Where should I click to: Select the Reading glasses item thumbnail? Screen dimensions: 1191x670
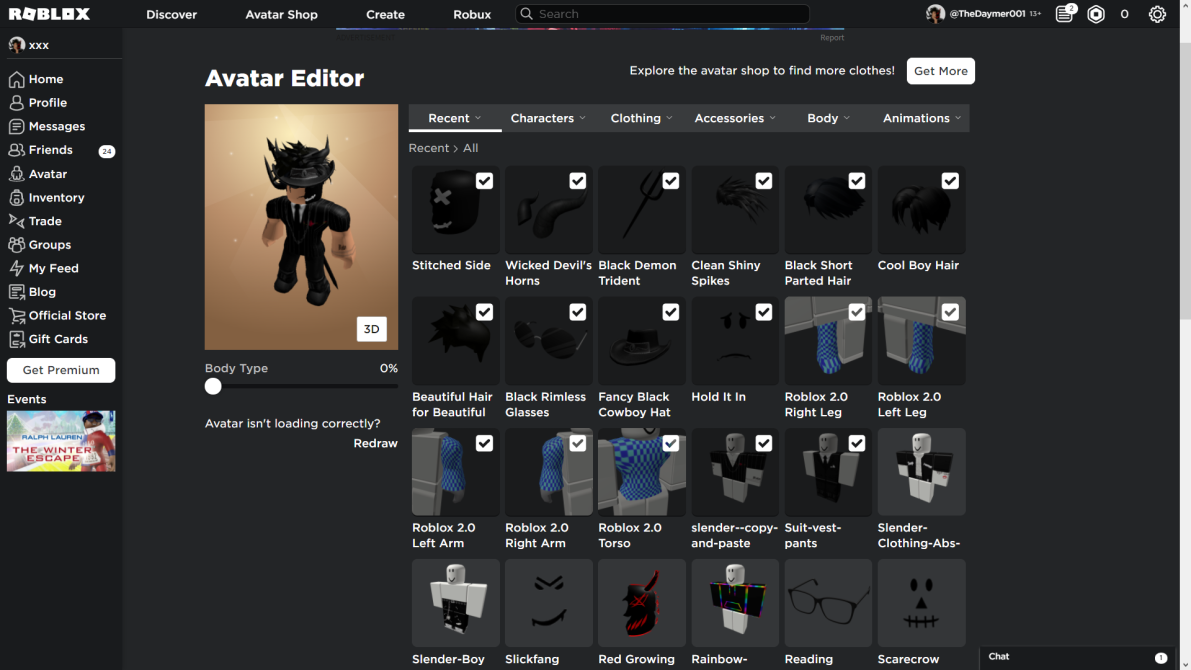click(x=828, y=603)
